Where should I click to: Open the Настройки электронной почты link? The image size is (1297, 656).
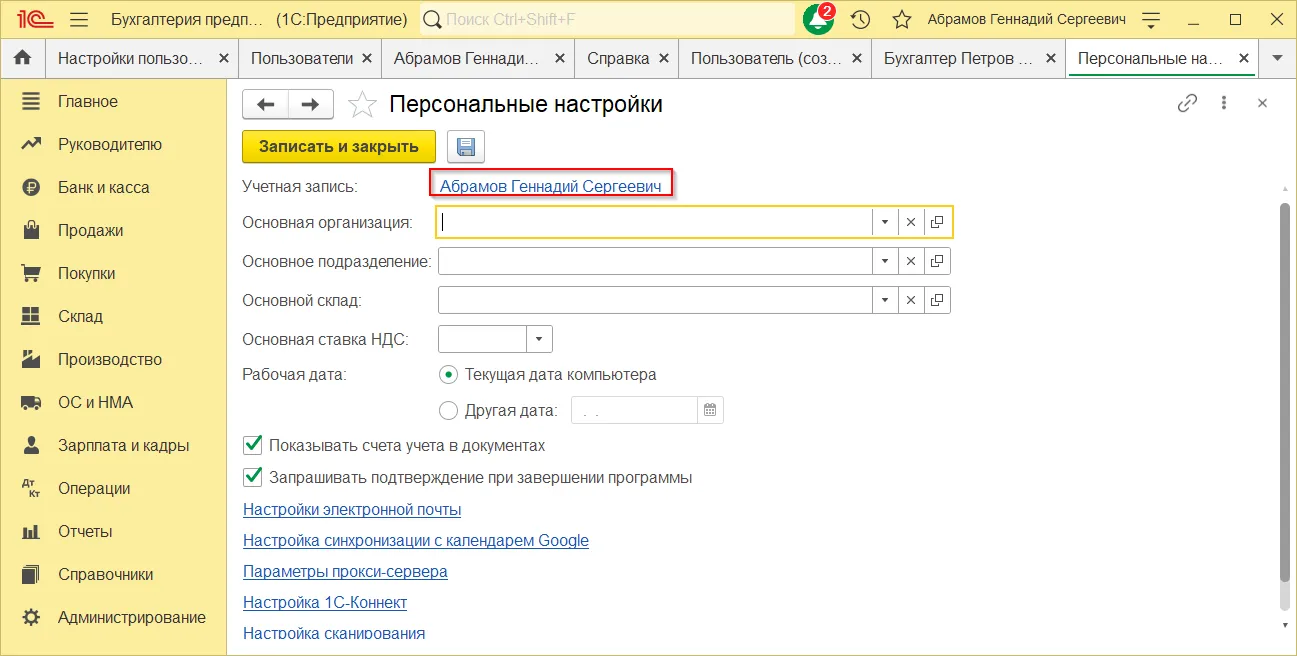point(352,510)
